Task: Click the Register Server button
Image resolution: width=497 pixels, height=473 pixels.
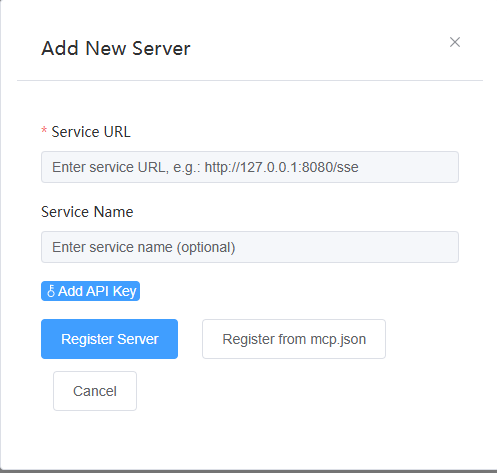Action: [x=109, y=339]
